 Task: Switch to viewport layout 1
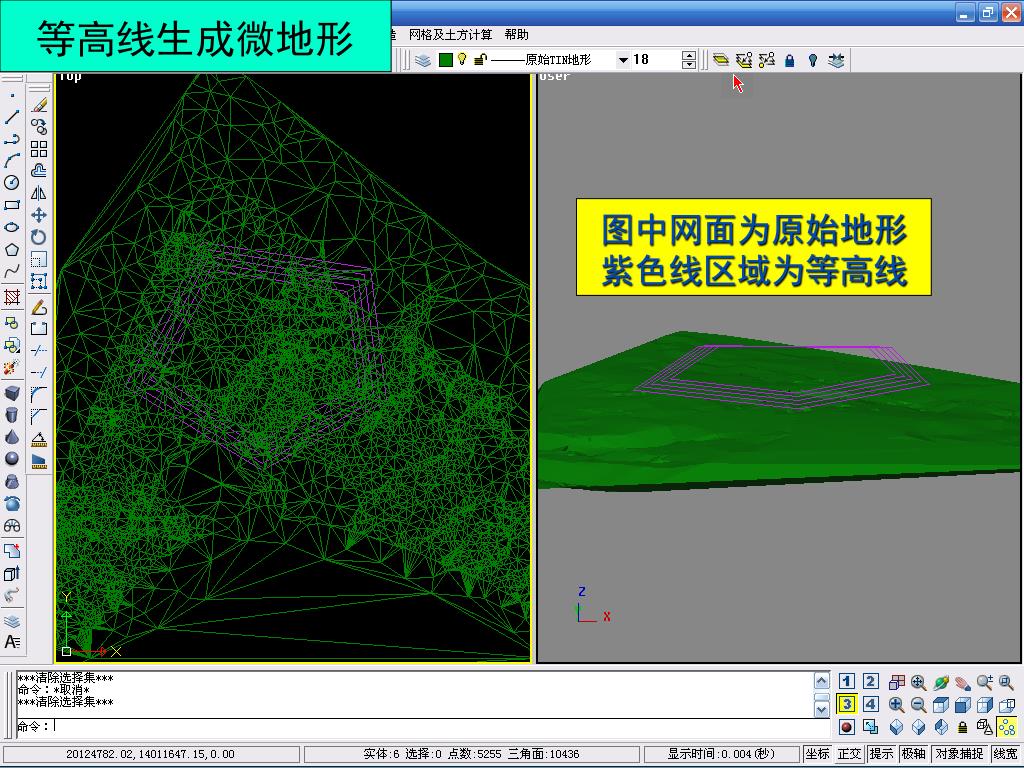click(x=846, y=682)
